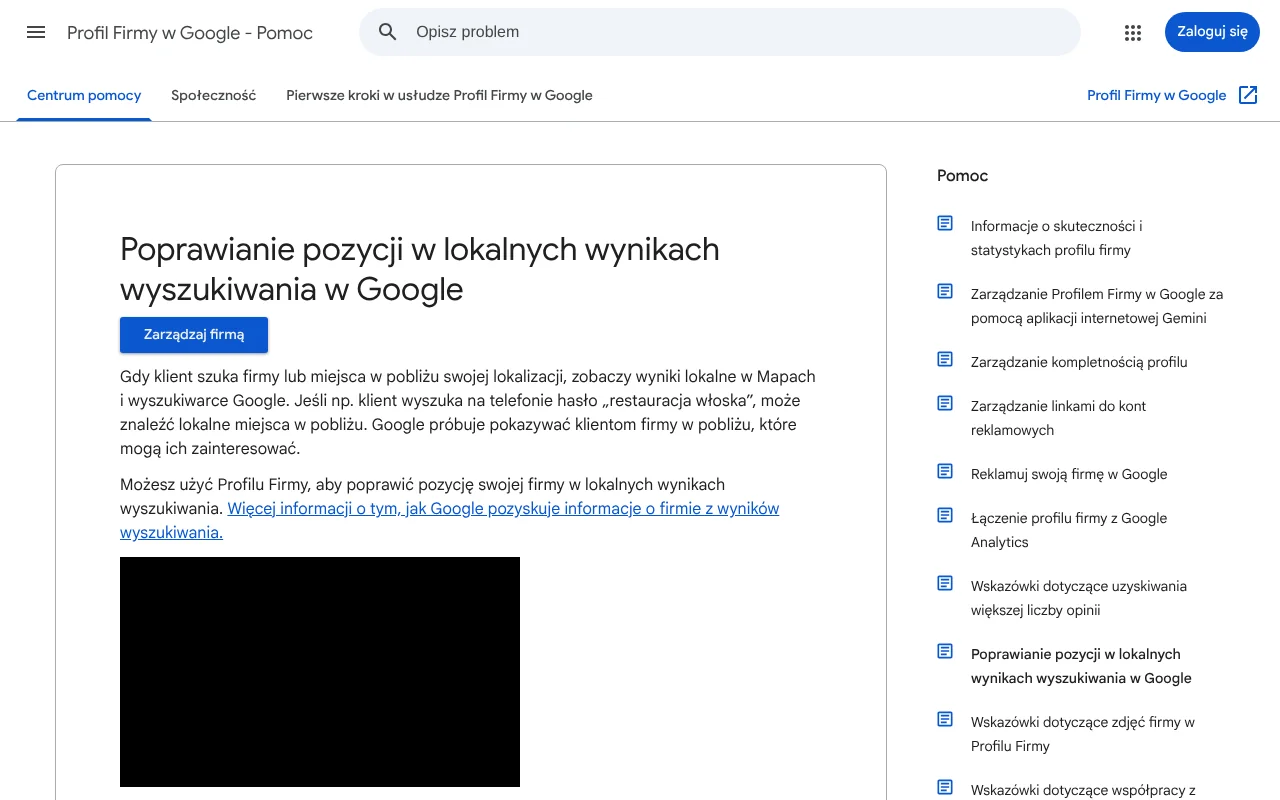Open Zarządzanie Profilem Firmy za pomocą Gemini
Image resolution: width=1280 pixels, height=800 pixels.
(x=1097, y=306)
